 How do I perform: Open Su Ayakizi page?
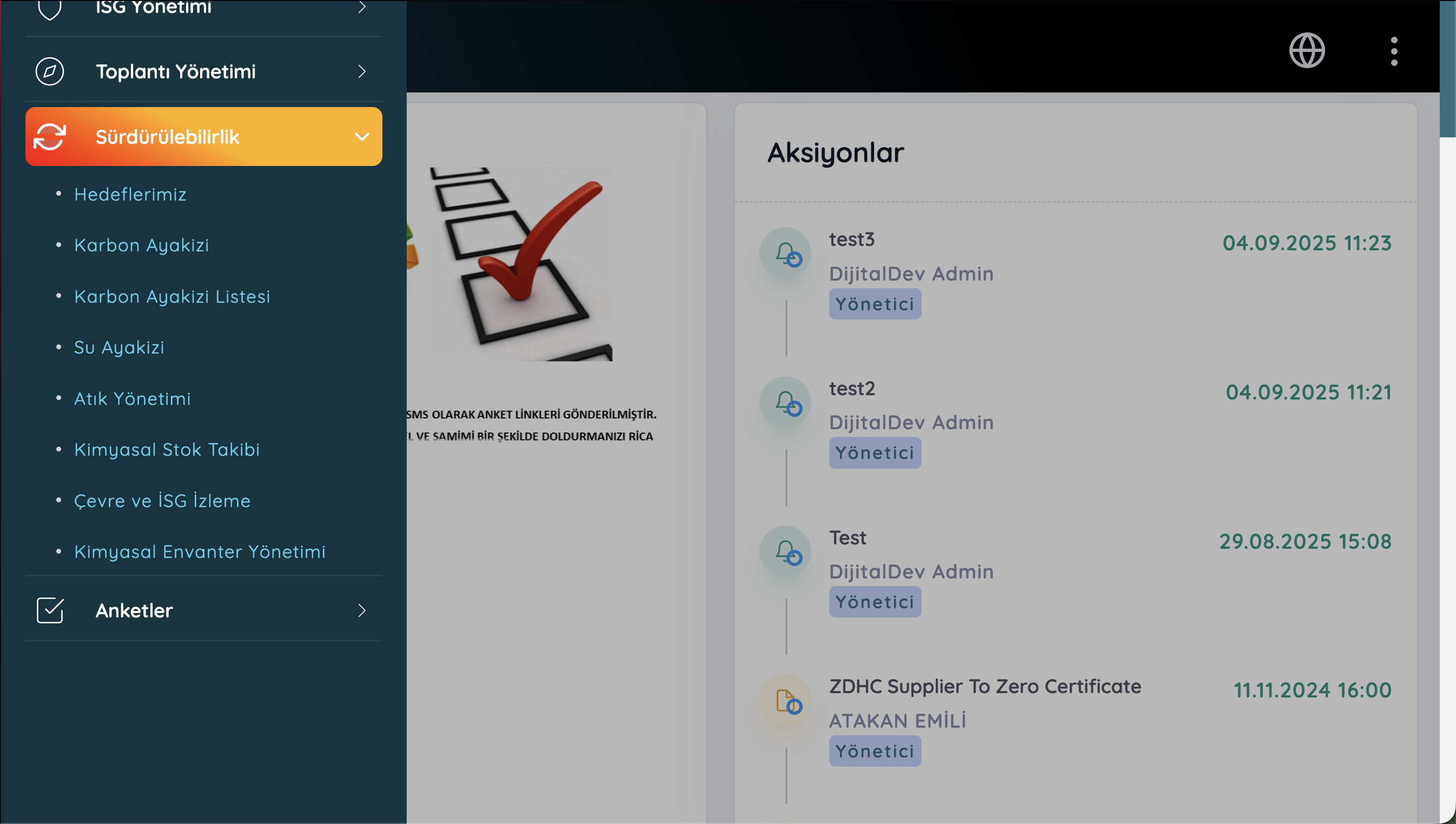pos(119,348)
